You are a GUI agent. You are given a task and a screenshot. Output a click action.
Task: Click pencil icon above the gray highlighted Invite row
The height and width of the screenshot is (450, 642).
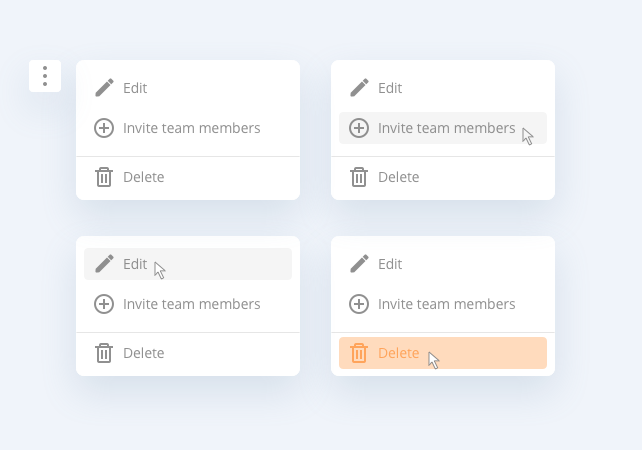click(359, 88)
